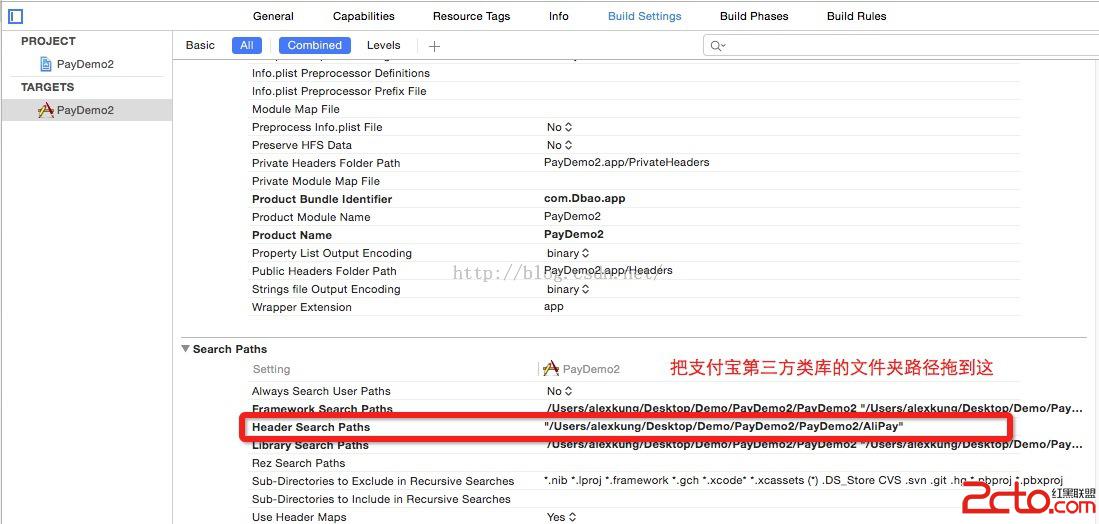Collapse the Search Paths section
The height and width of the screenshot is (524, 1099).
tap(185, 349)
